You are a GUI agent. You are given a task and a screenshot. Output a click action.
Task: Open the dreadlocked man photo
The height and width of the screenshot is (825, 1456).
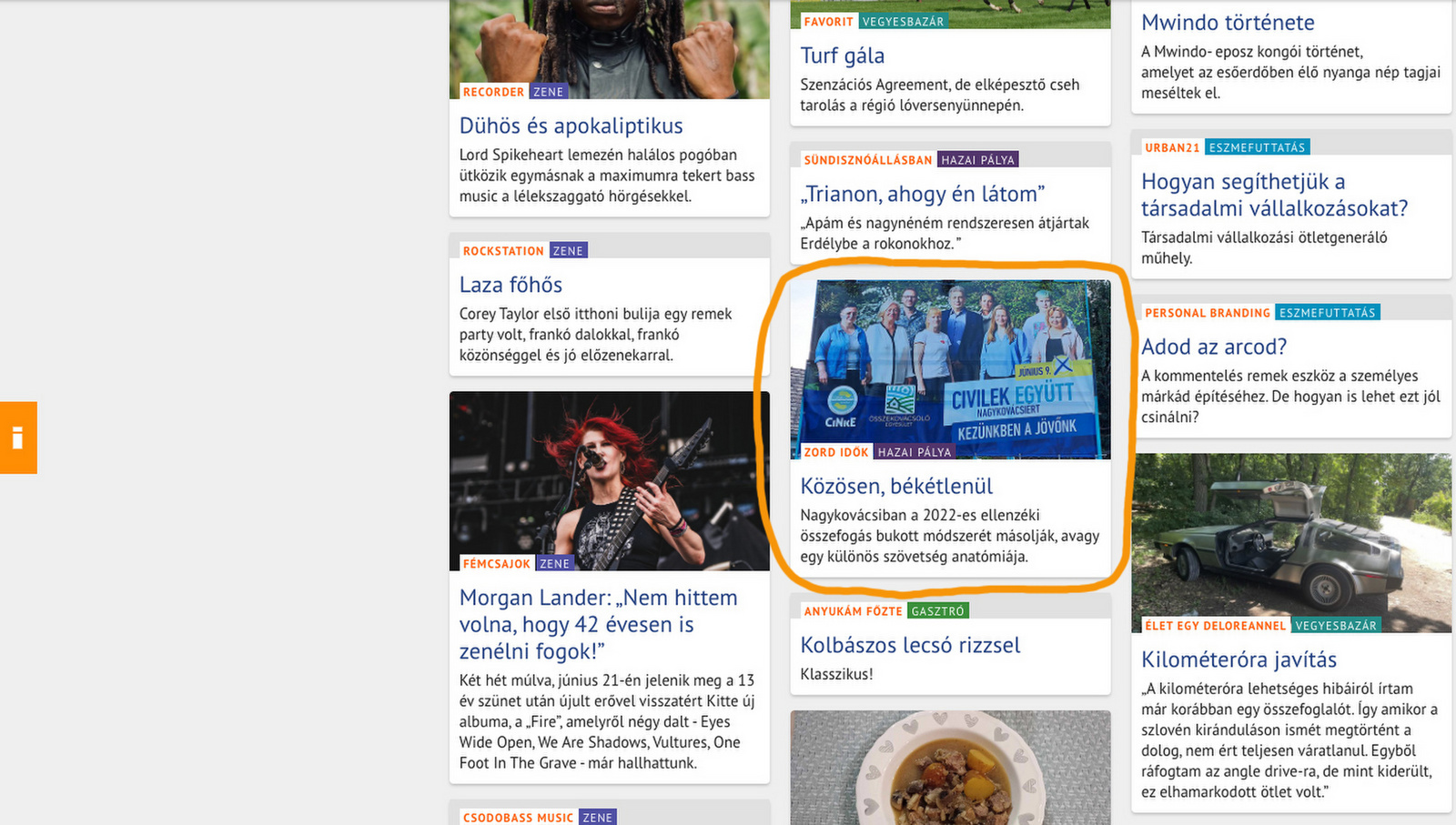coord(610,49)
